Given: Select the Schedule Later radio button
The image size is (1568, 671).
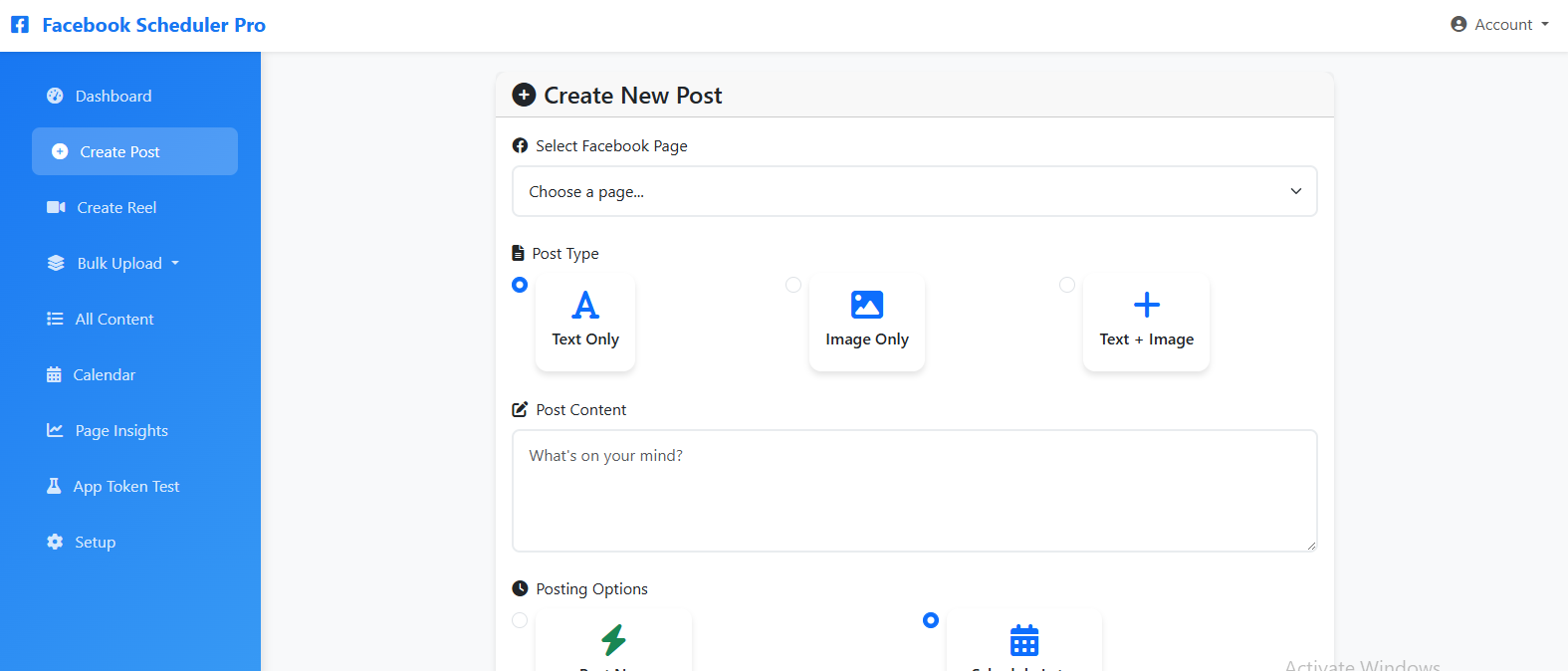Looking at the screenshot, I should coord(931,620).
